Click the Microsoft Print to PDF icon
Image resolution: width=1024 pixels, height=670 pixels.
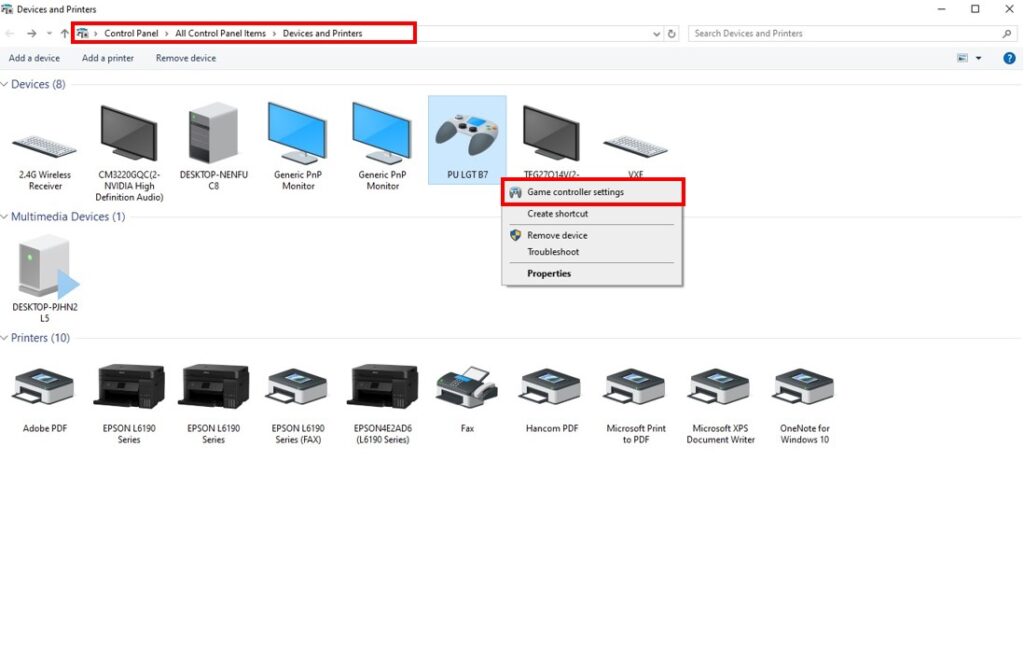636,387
